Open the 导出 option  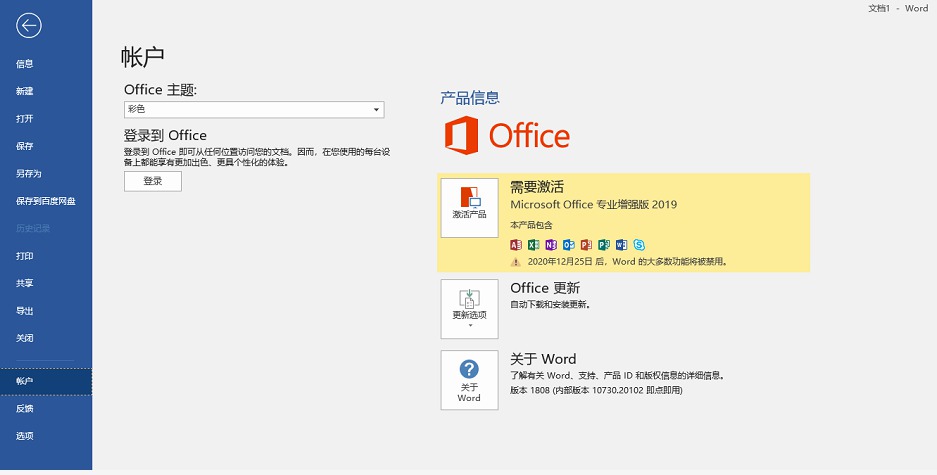coord(25,311)
